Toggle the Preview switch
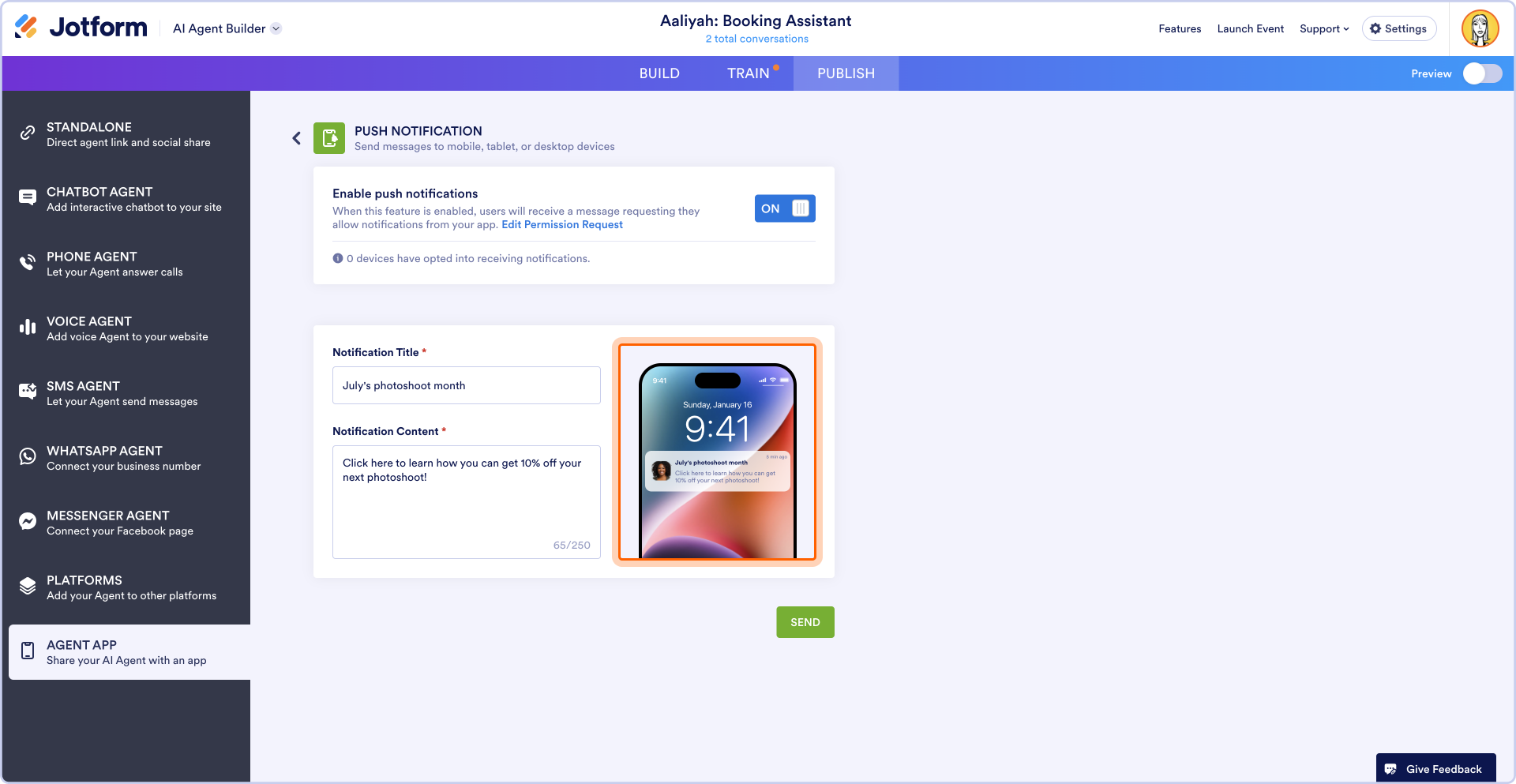This screenshot has height=784, width=1516. [1482, 73]
